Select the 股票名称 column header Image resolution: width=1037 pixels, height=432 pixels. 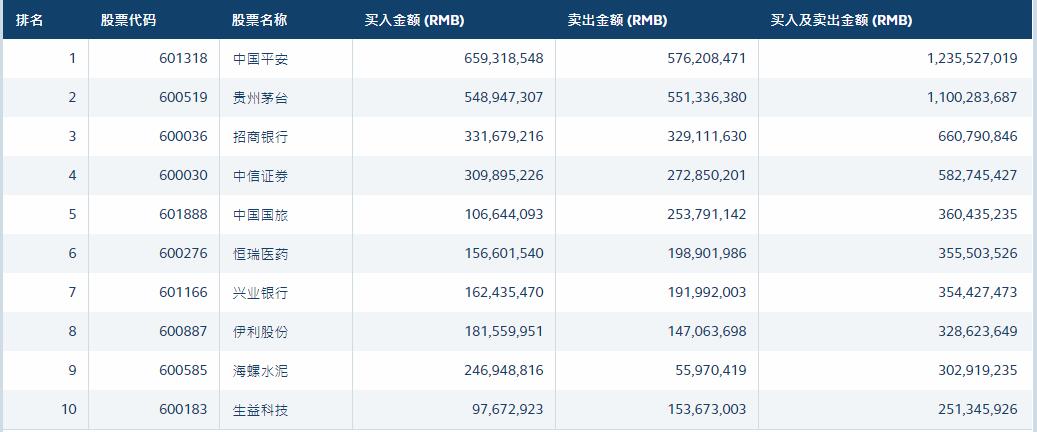259,20
